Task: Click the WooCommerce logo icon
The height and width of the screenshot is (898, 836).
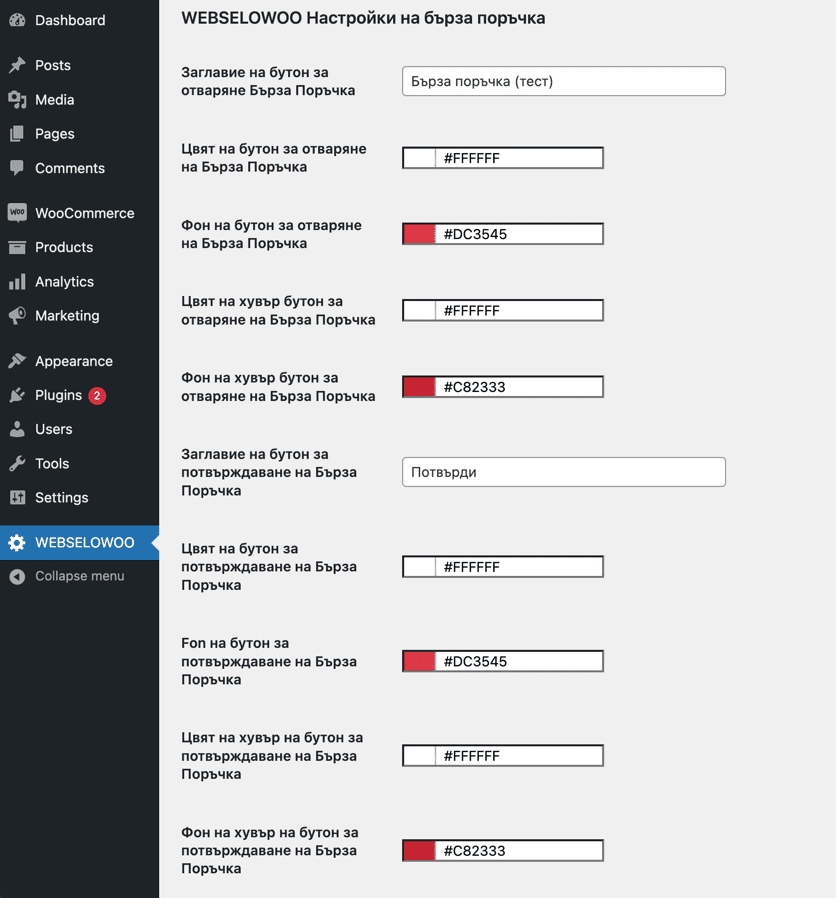Action: pos(17,213)
